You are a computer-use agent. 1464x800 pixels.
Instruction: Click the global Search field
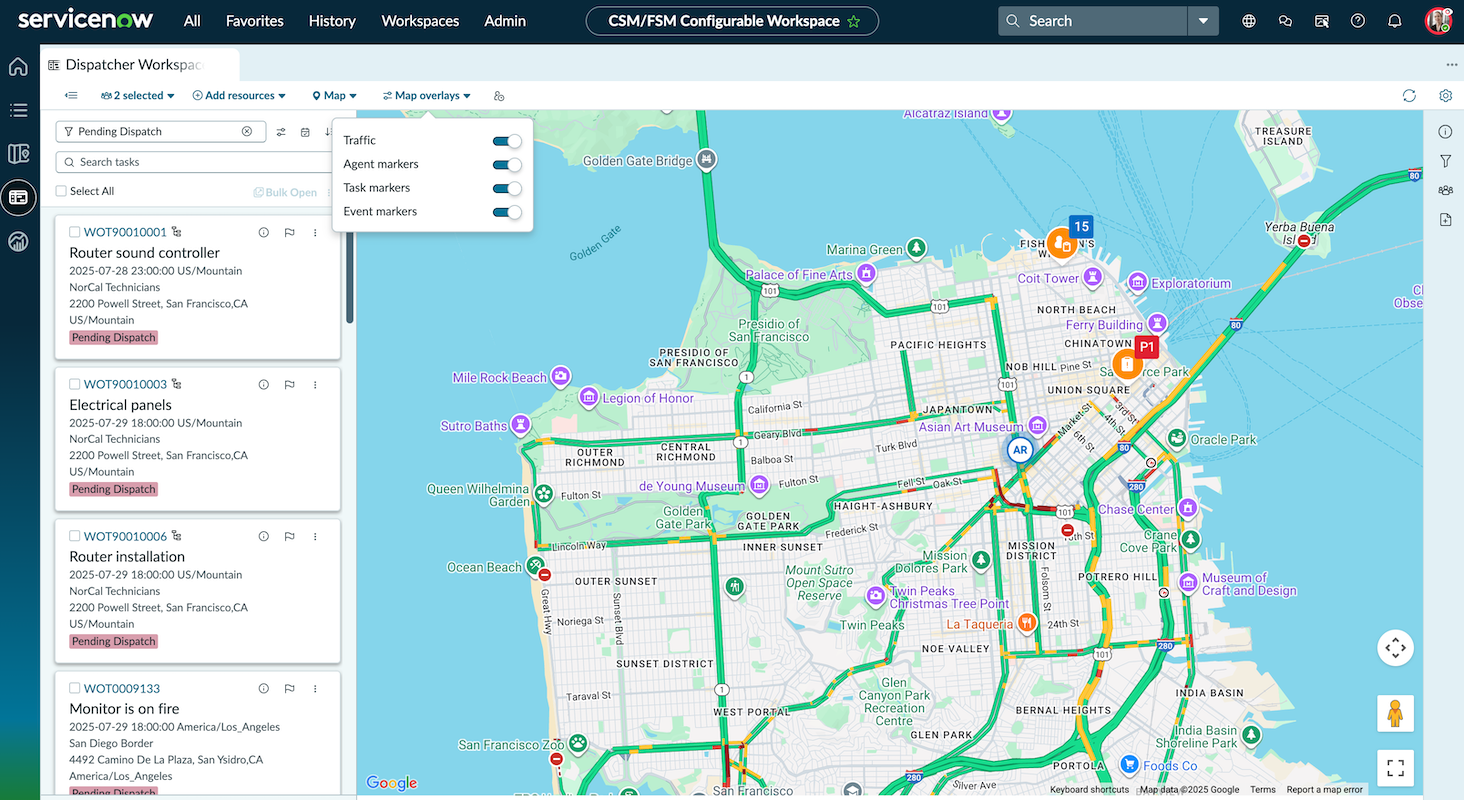1093,21
